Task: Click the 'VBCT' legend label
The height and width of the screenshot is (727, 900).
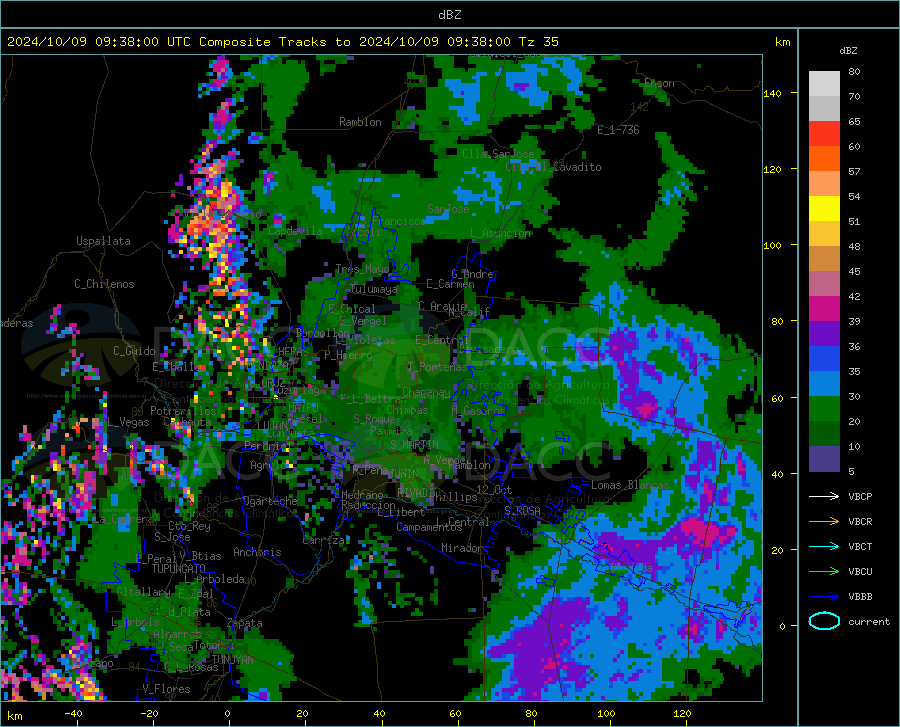Action: 860,546
